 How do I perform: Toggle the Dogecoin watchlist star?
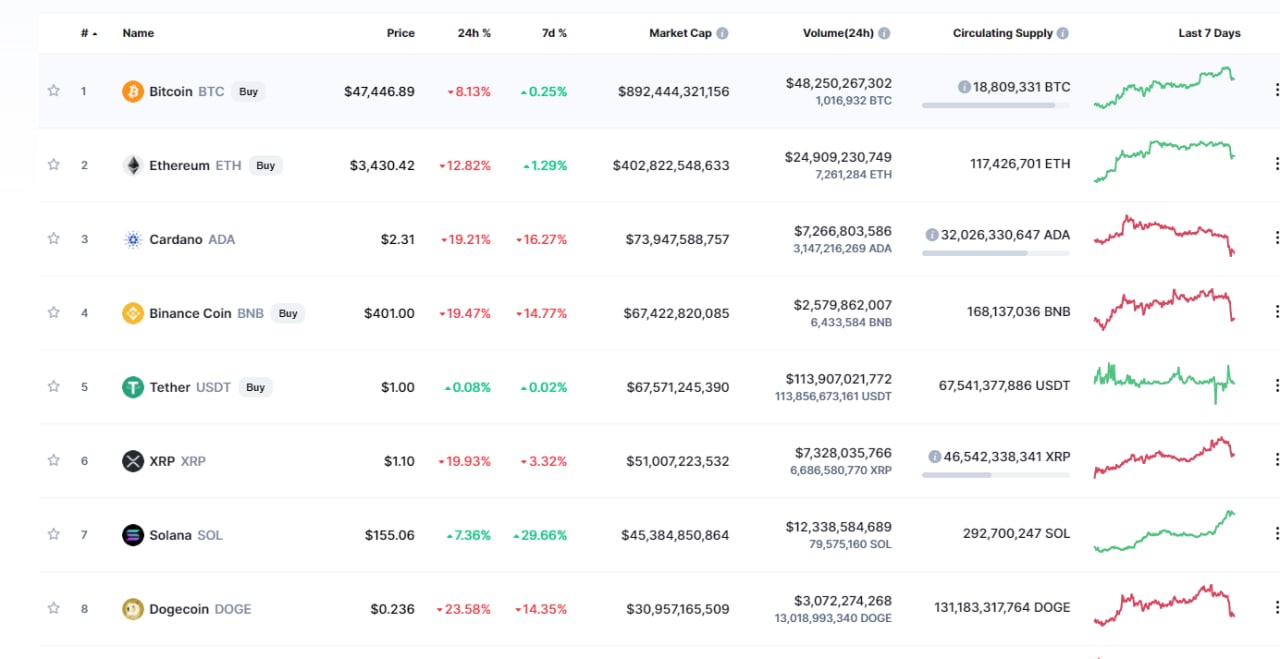(54, 609)
